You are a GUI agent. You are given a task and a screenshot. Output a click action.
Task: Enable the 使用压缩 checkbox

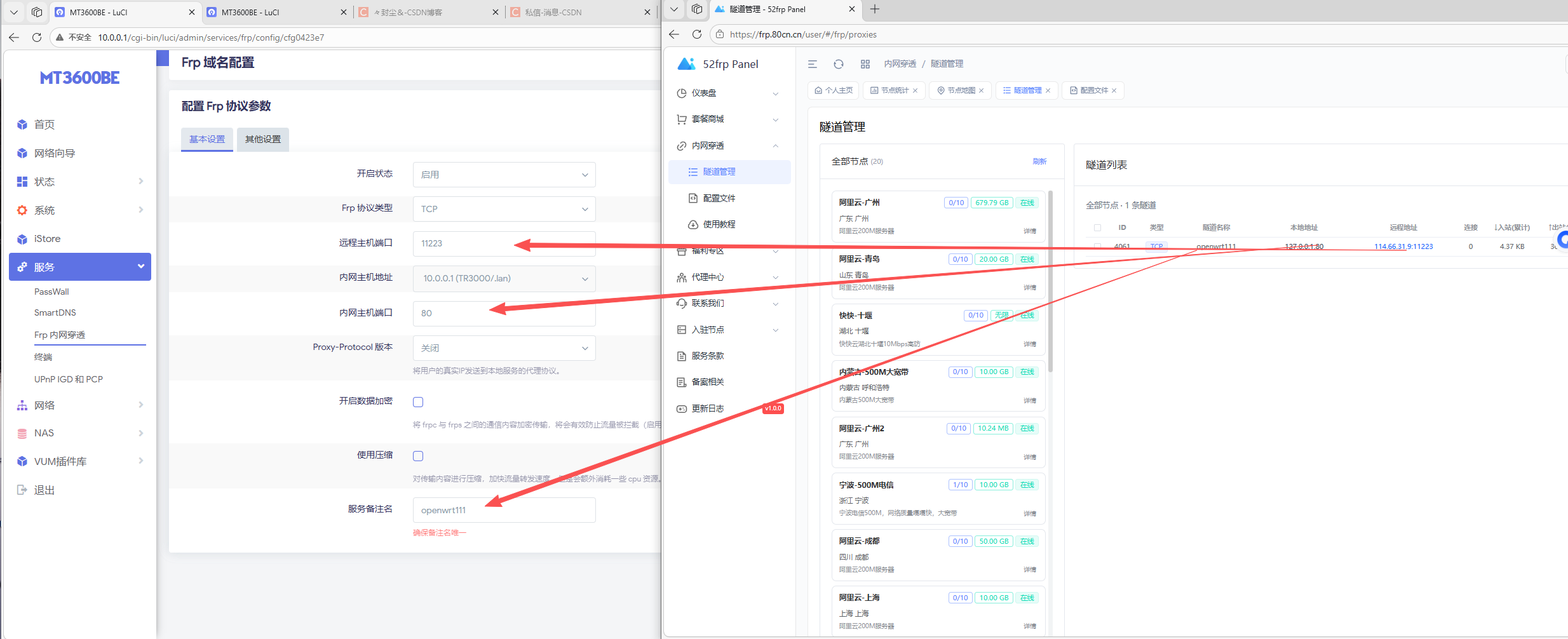tap(418, 456)
